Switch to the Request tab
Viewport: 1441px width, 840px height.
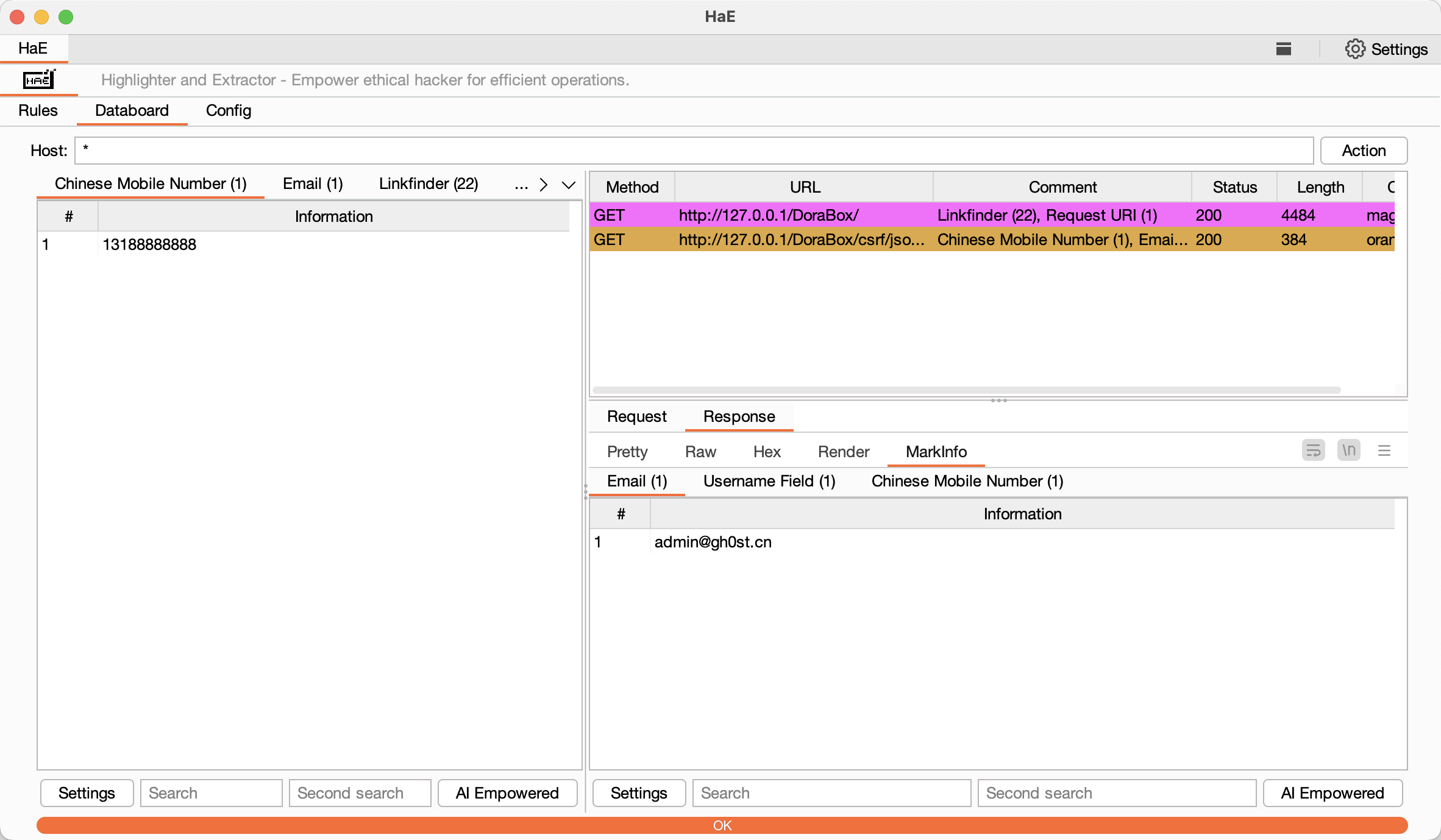tap(636, 416)
